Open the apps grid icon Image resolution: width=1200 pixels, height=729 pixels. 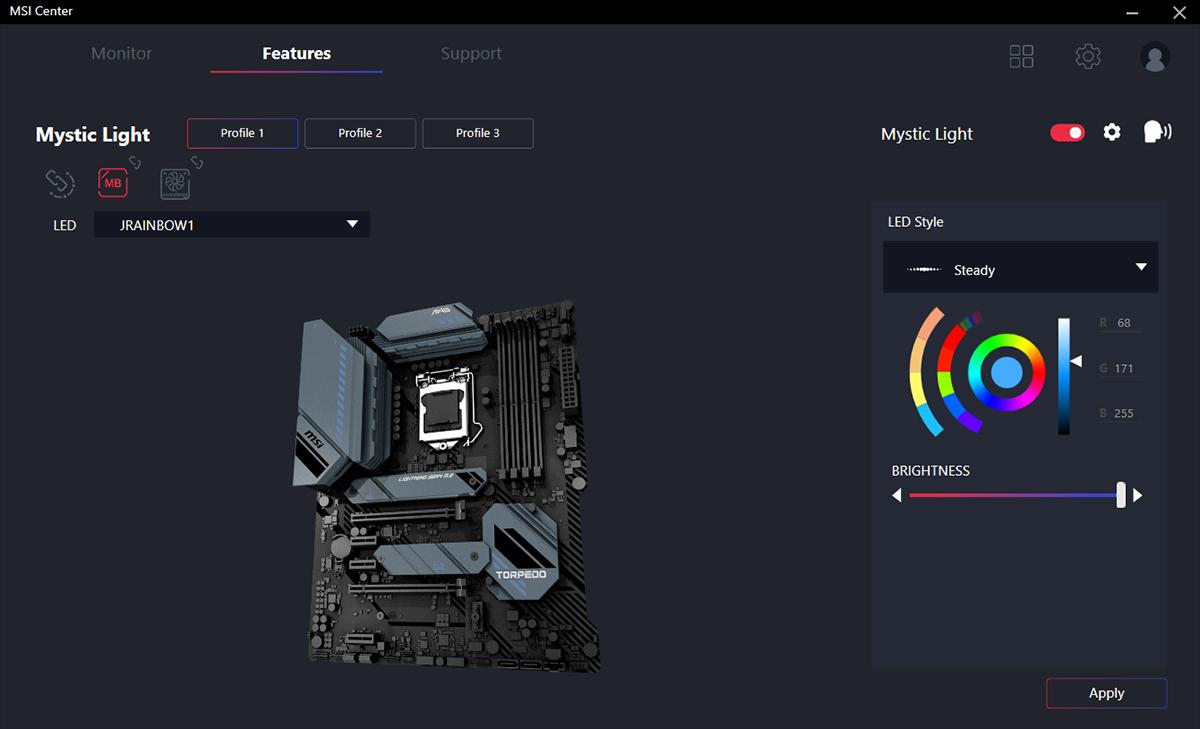click(1021, 56)
